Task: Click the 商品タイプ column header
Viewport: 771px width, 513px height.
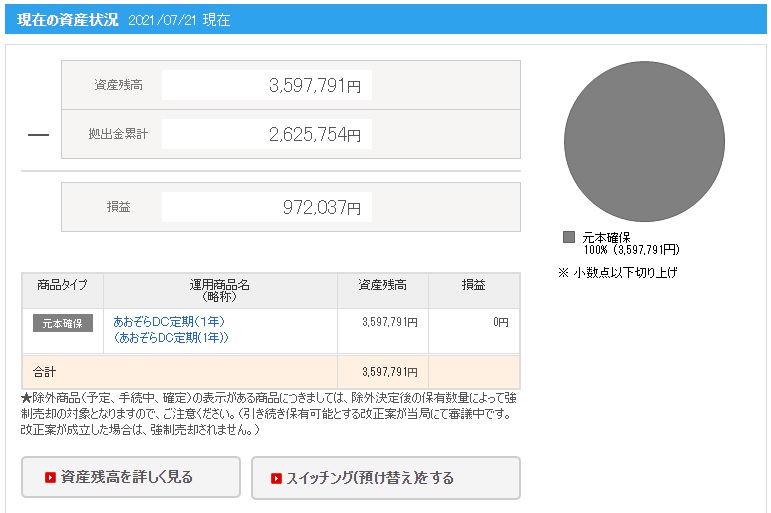Action: point(62,286)
